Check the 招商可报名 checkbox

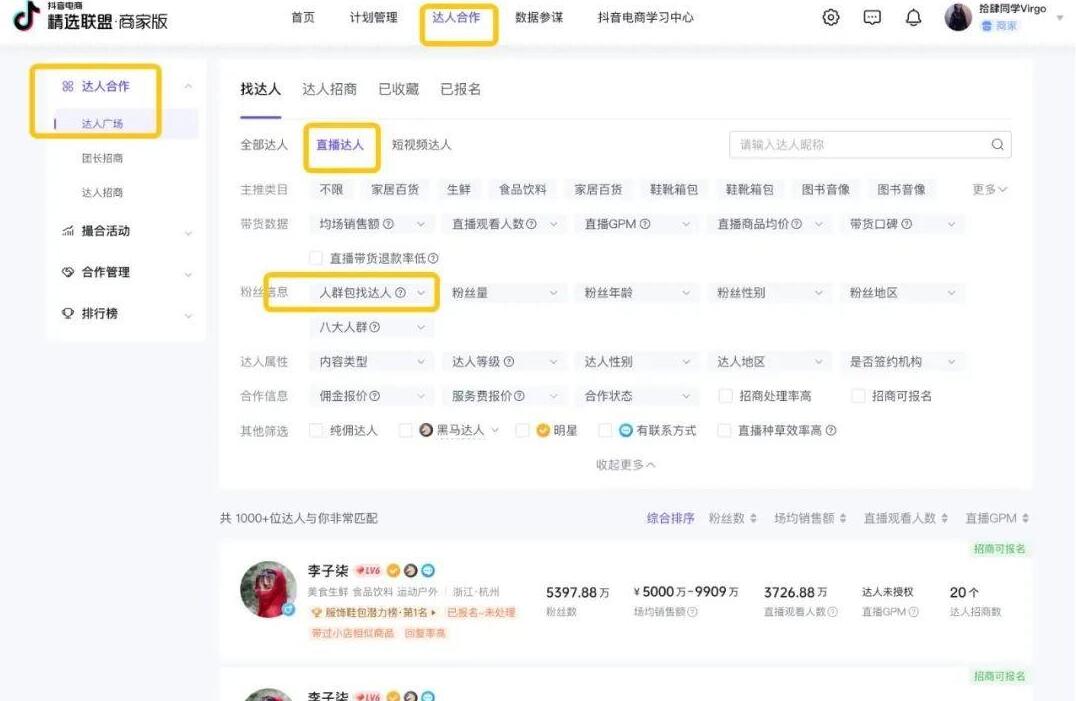(858, 396)
